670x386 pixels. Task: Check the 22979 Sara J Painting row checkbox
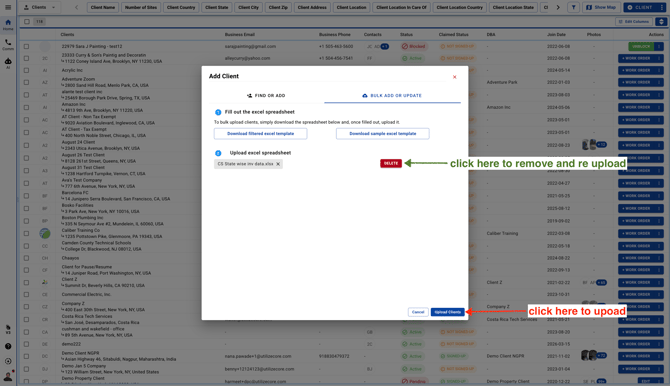click(26, 46)
